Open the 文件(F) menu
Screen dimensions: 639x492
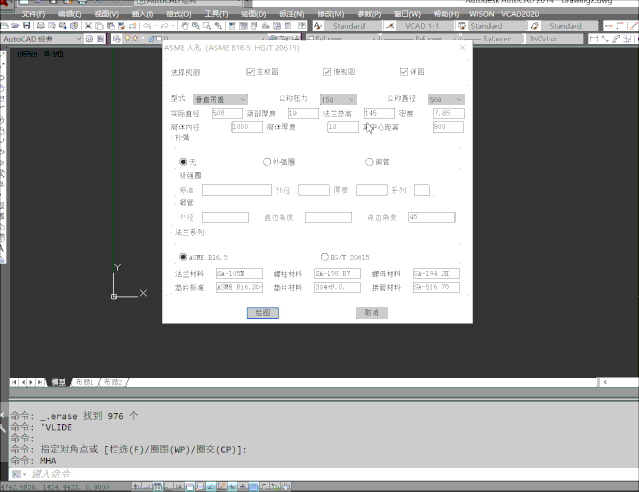pyautogui.click(x=33, y=14)
